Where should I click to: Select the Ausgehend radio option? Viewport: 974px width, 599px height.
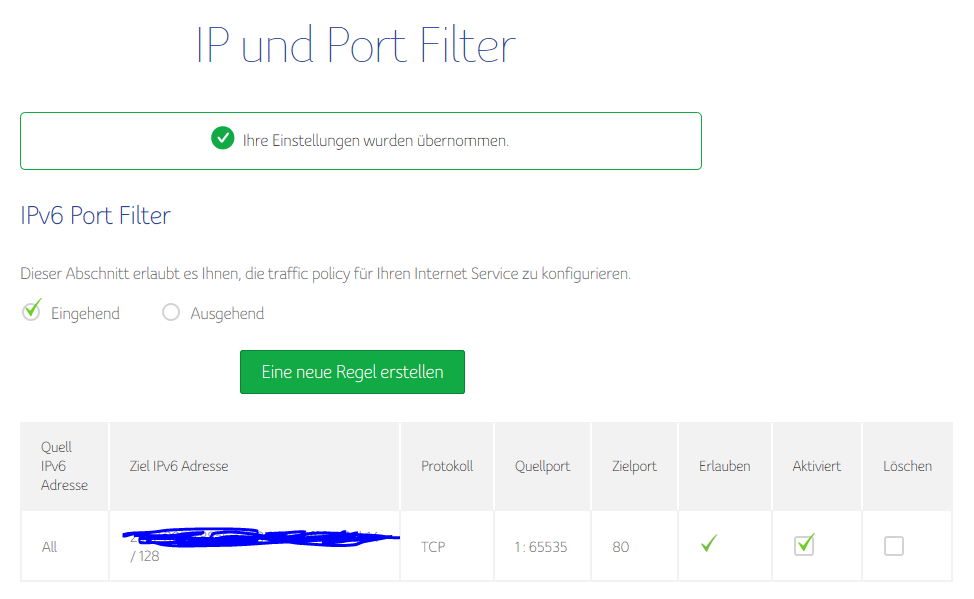[x=171, y=313]
